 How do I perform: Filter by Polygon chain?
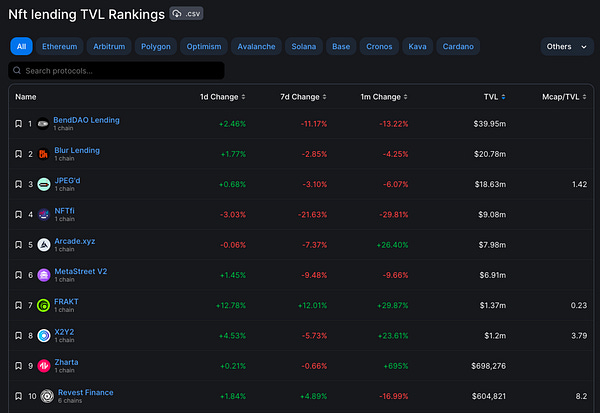point(156,46)
